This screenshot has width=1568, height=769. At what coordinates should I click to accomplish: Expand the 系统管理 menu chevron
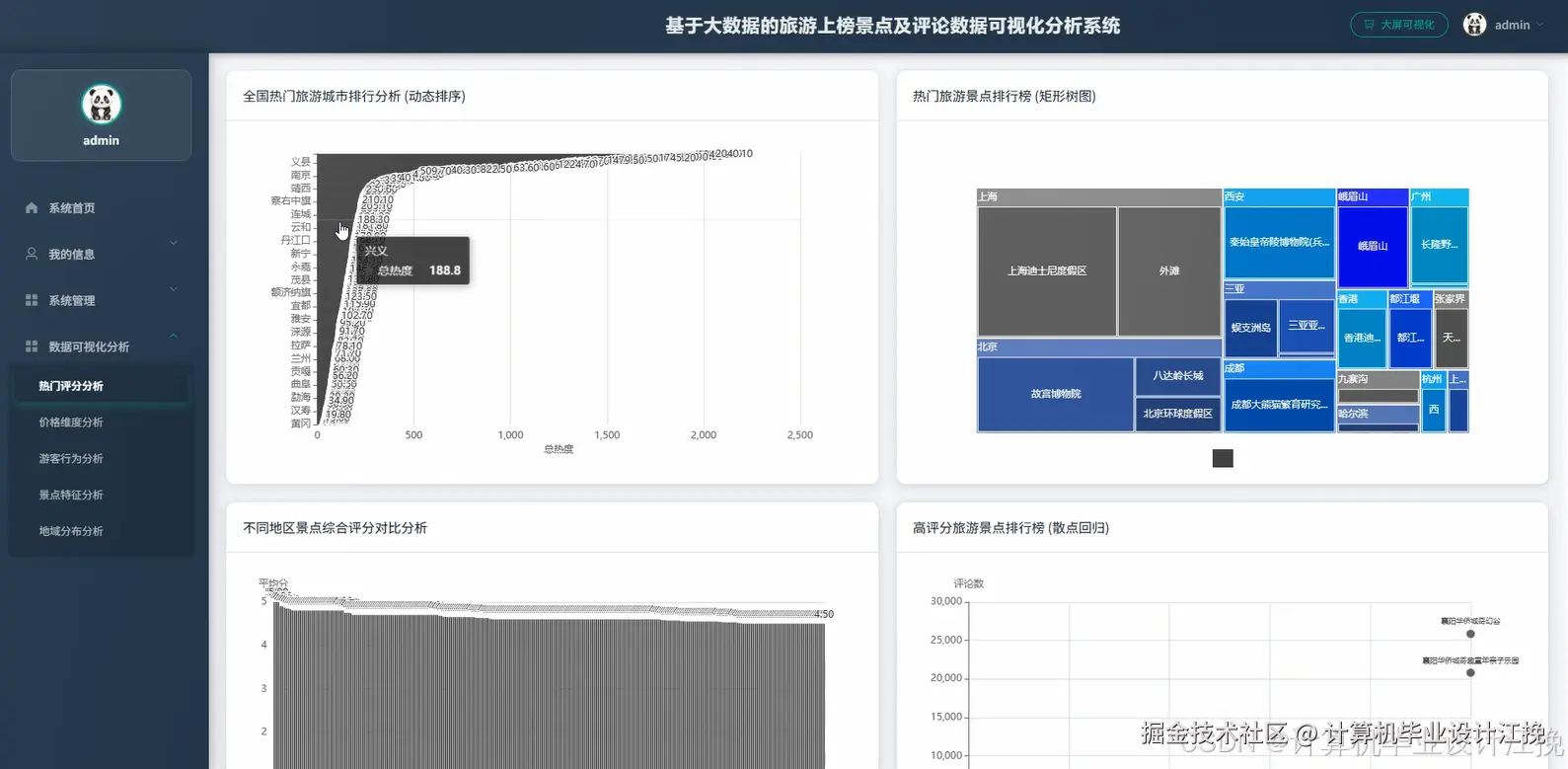[x=174, y=289]
